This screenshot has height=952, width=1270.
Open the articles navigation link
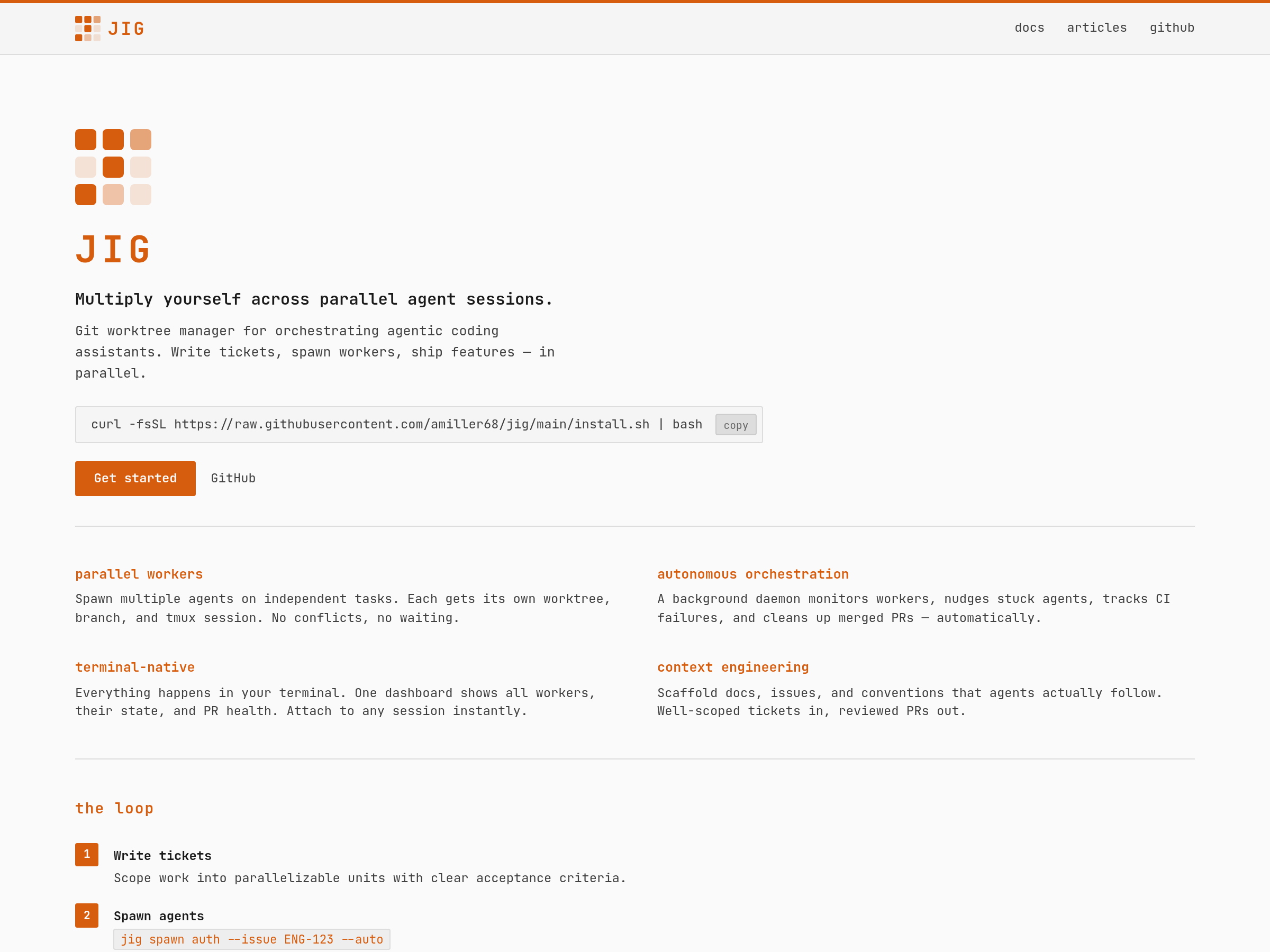[x=1096, y=28]
